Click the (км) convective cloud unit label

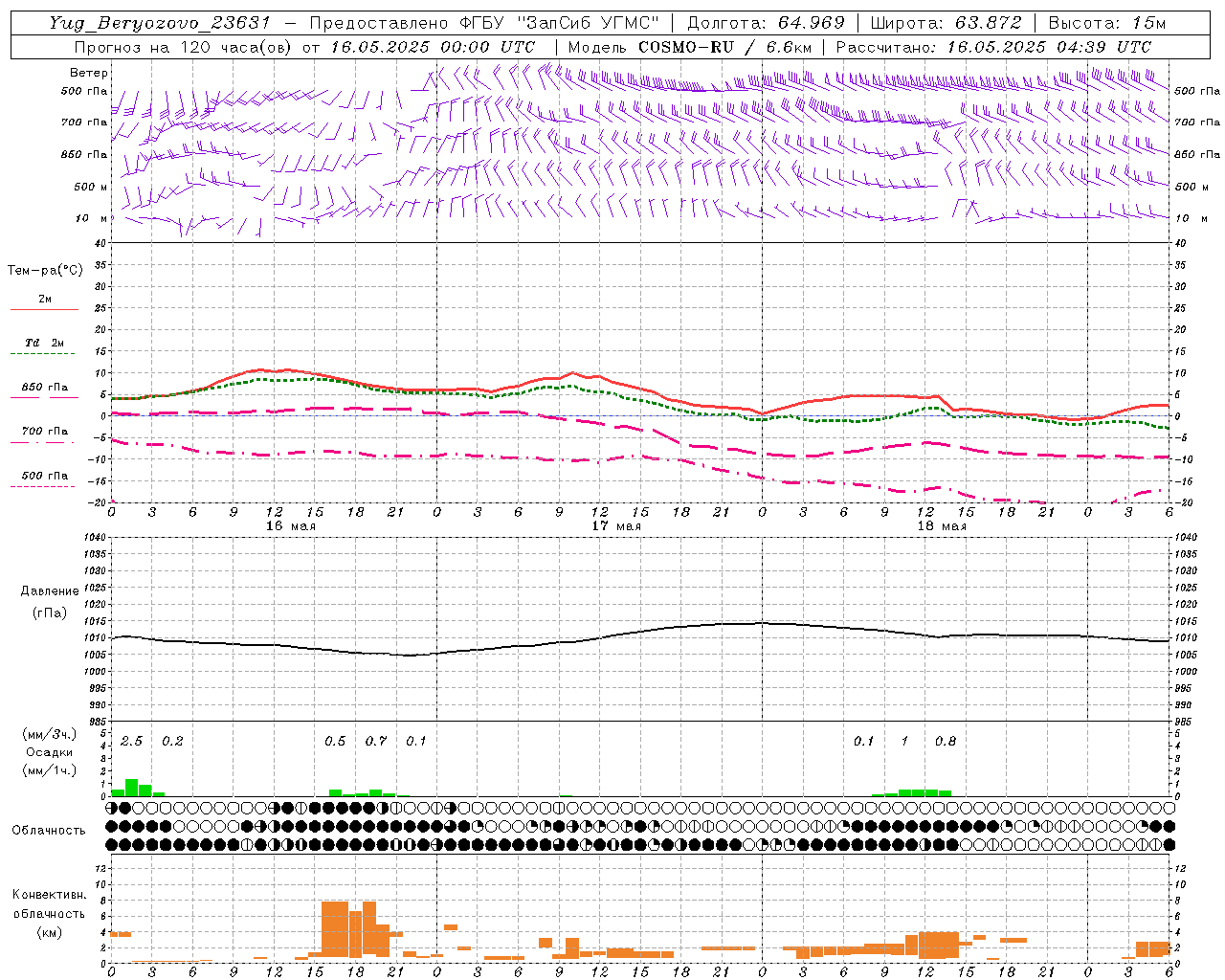coord(49,932)
